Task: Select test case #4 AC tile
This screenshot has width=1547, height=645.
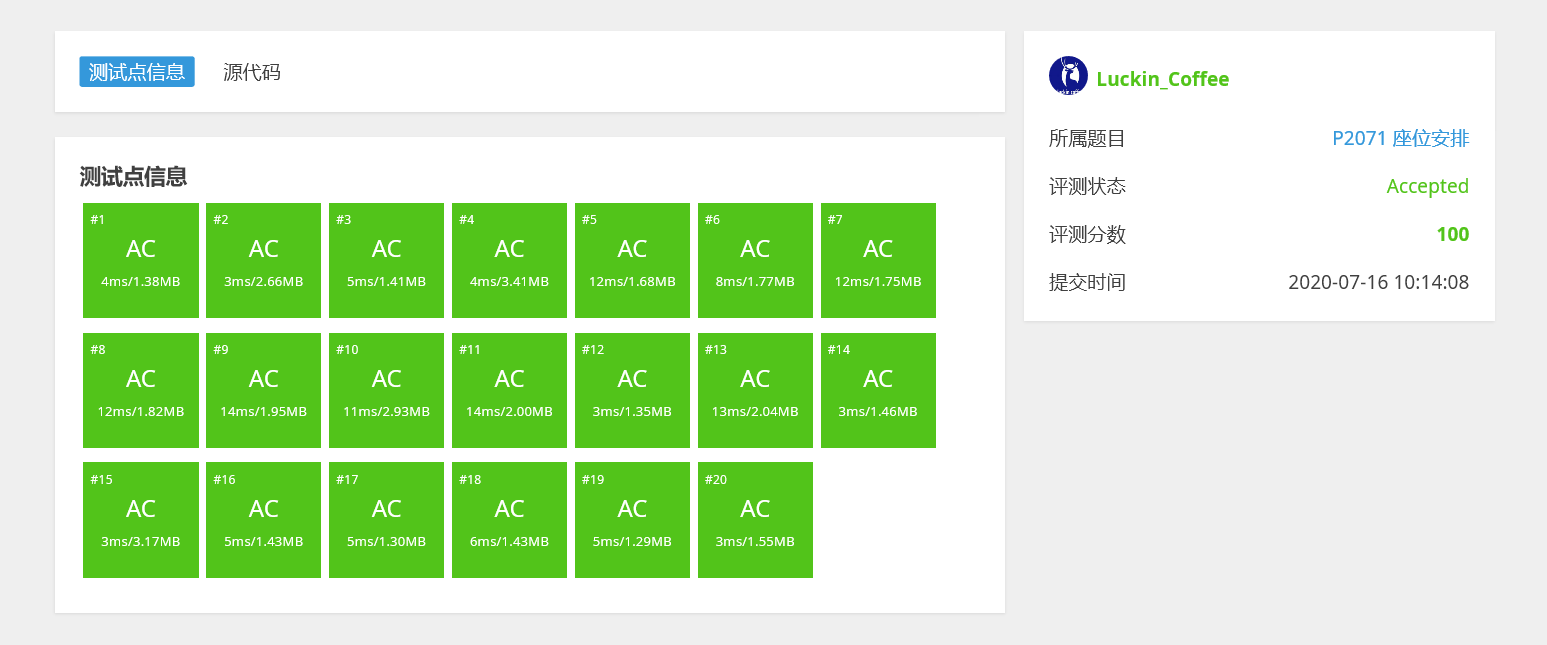Action: (x=510, y=260)
